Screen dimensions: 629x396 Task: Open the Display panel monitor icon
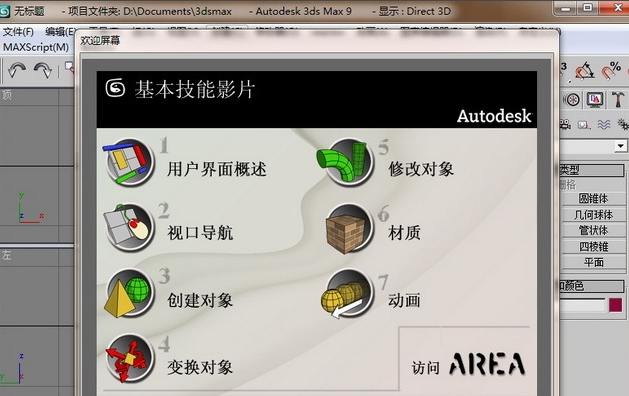pos(595,99)
